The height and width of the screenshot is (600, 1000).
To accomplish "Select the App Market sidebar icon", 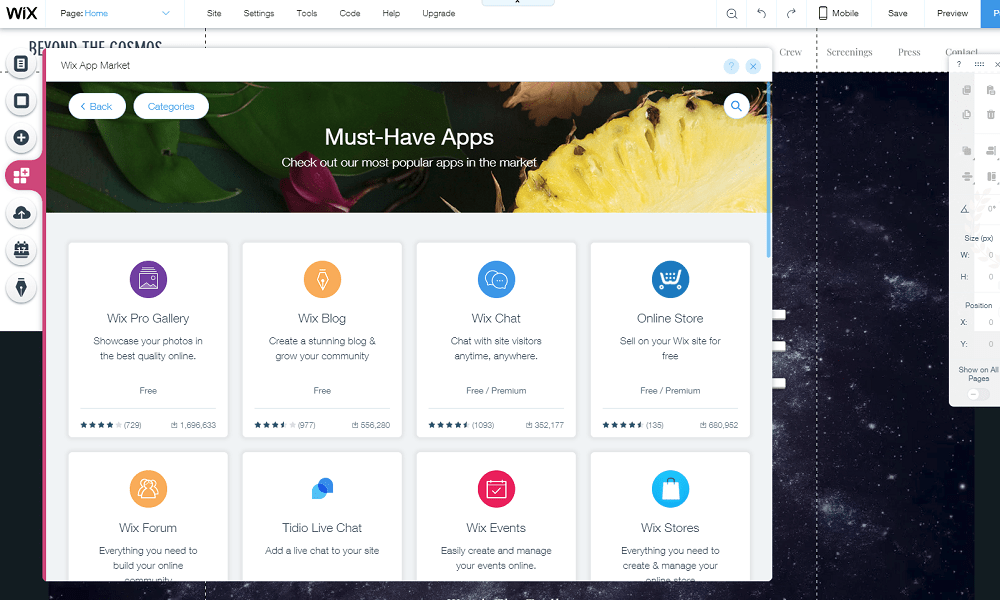I will click(21, 175).
